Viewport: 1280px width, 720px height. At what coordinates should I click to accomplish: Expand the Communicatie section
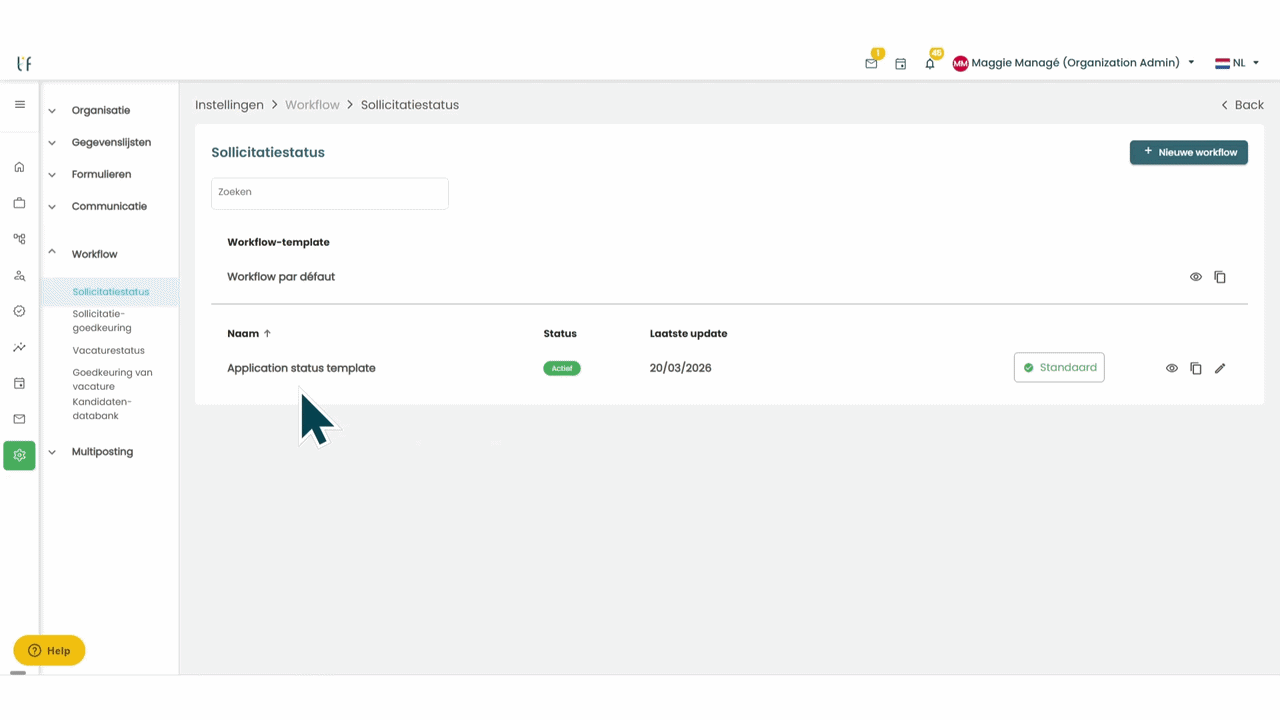click(x=109, y=206)
